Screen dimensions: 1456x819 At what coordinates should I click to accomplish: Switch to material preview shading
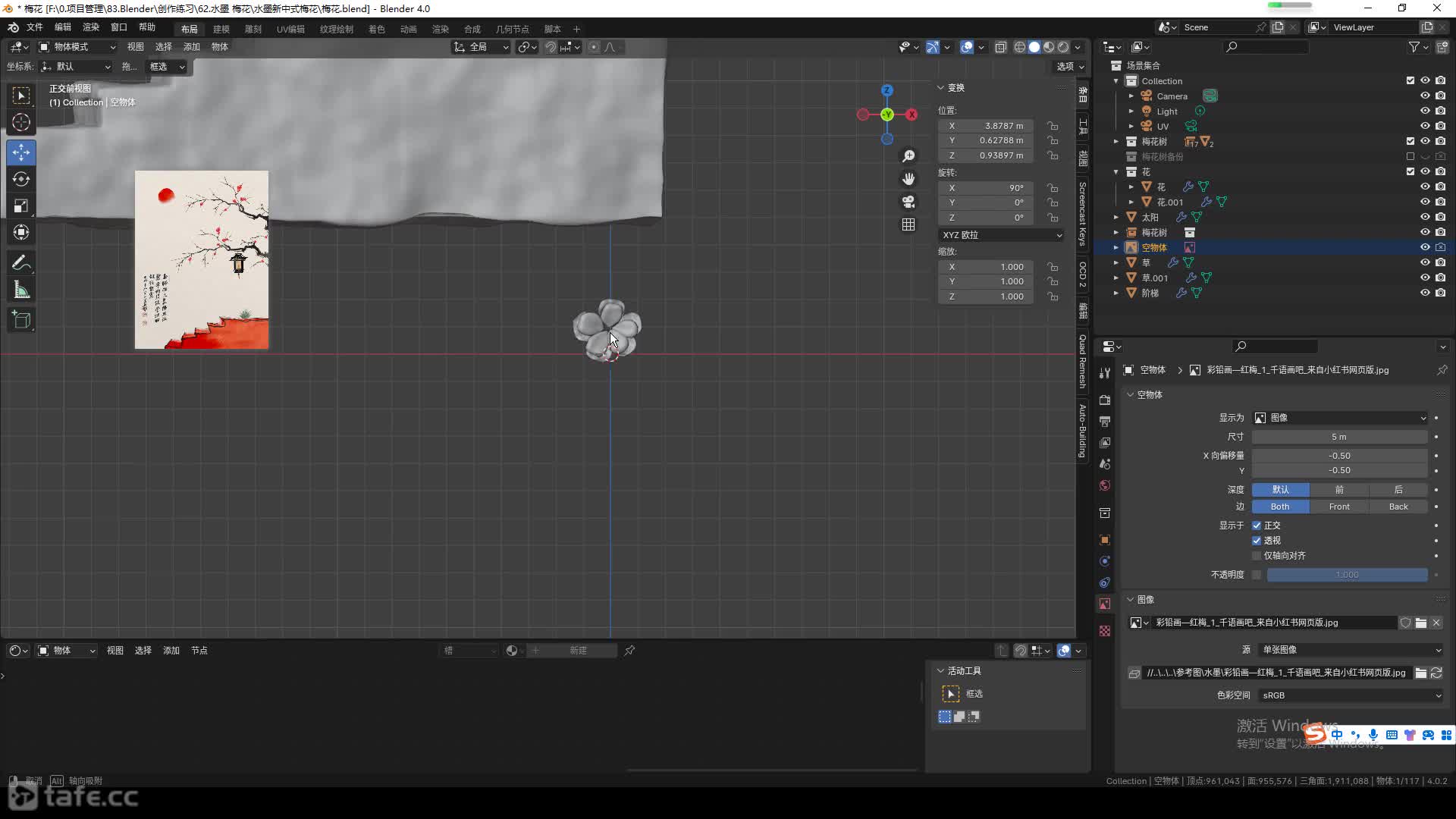(1049, 47)
